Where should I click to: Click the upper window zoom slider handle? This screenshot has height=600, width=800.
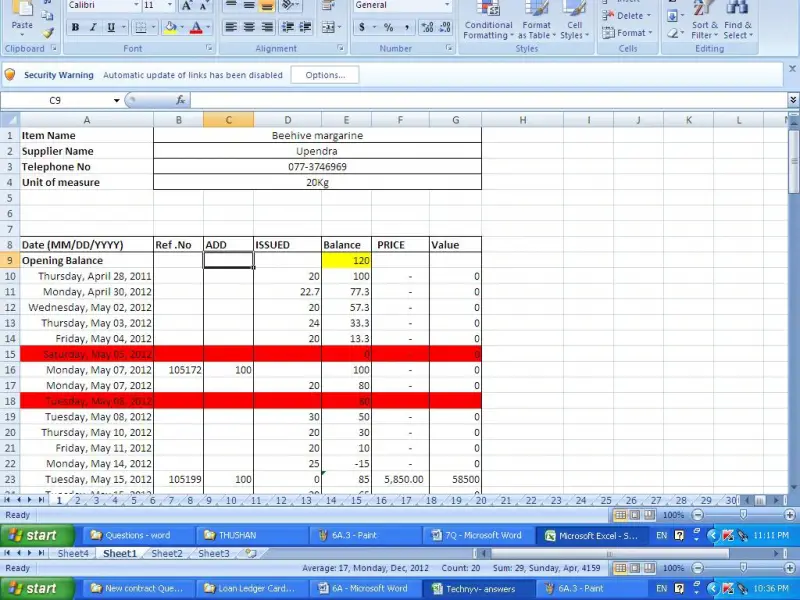pyautogui.click(x=744, y=515)
